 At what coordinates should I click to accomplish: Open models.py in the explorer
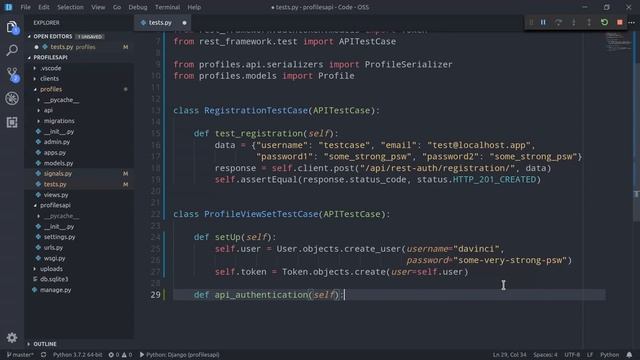click(58, 163)
